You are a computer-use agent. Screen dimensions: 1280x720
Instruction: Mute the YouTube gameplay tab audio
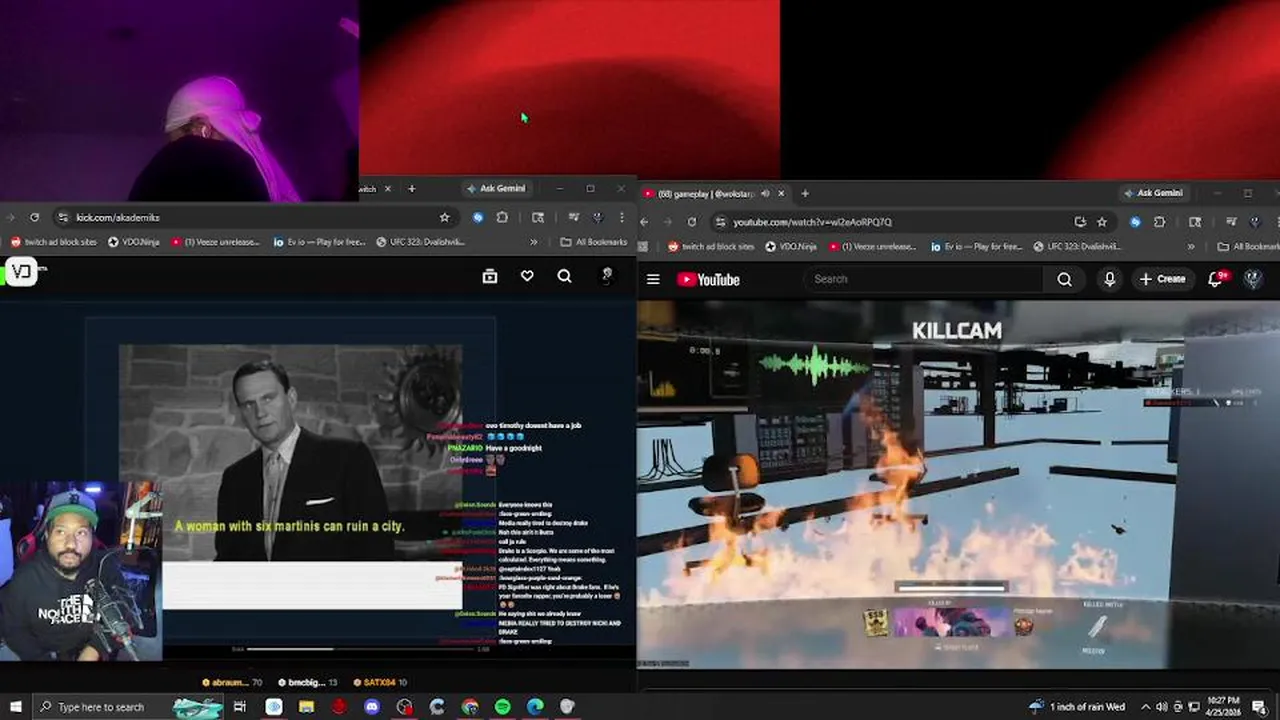pos(765,193)
